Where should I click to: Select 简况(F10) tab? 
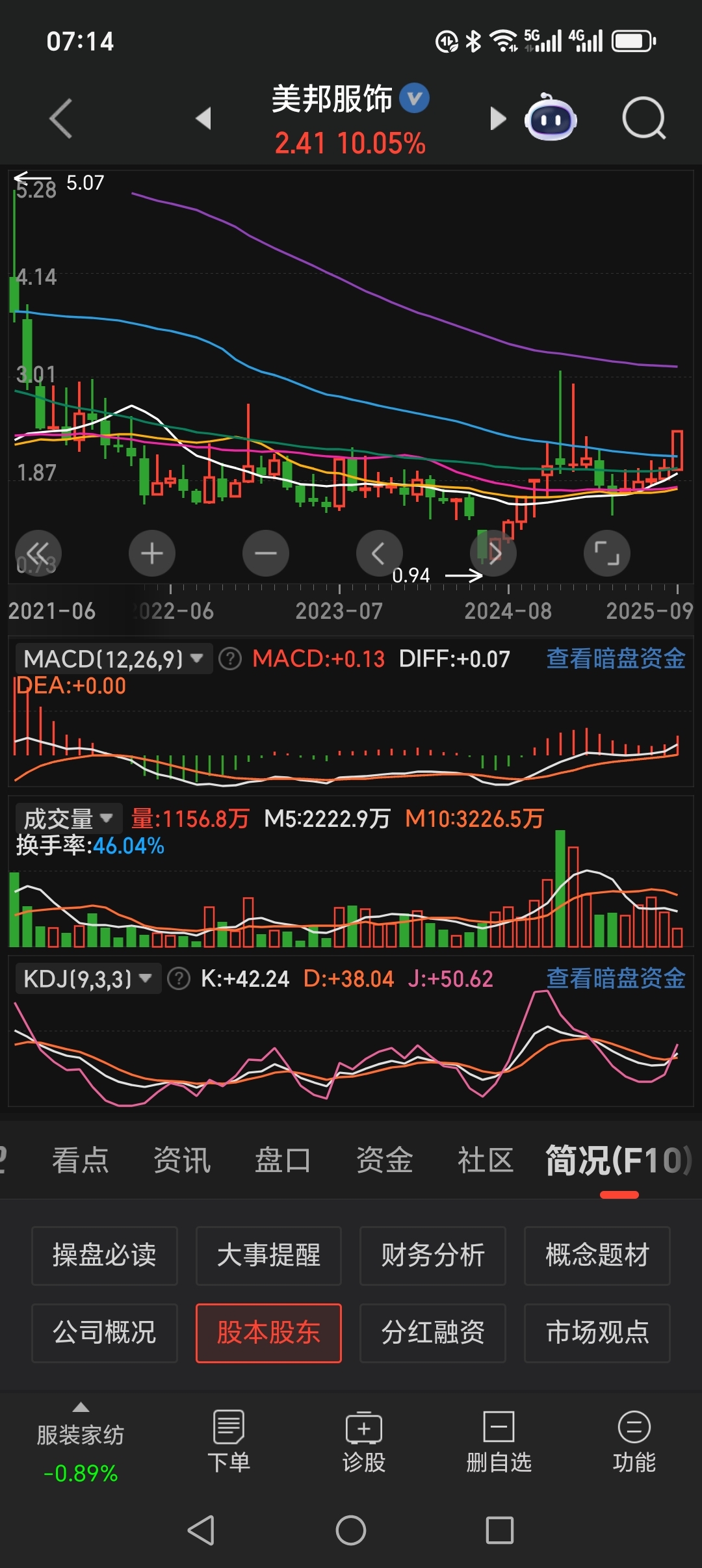(619, 1160)
